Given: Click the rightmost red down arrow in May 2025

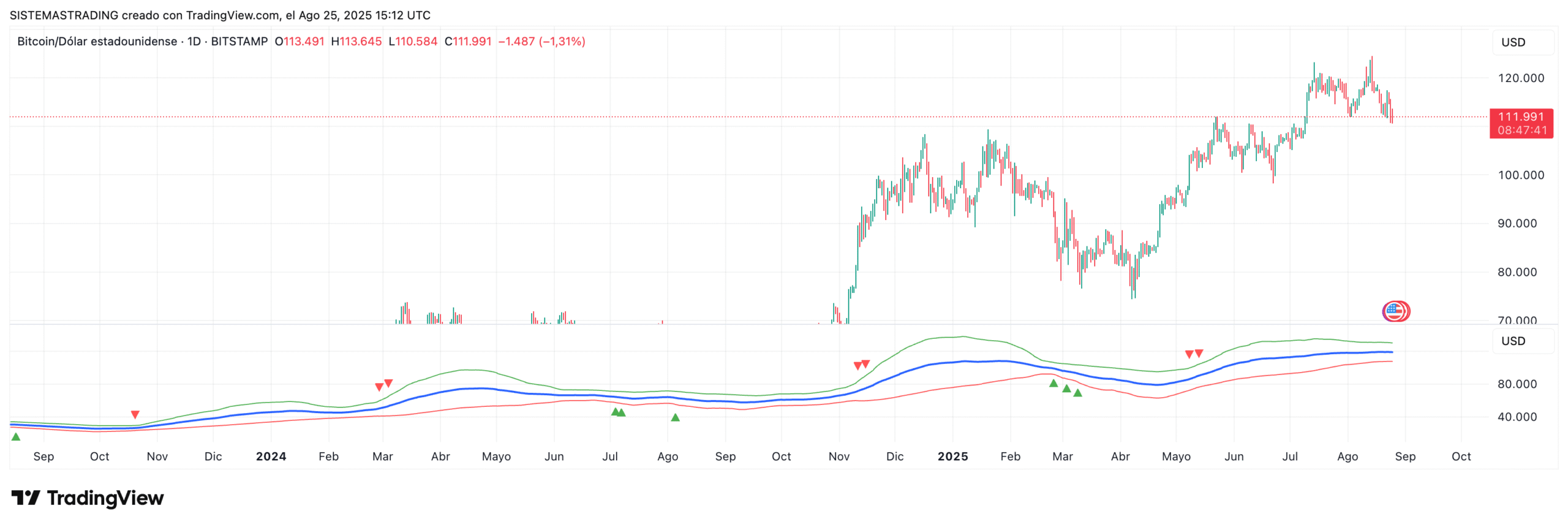Looking at the screenshot, I should [1199, 354].
